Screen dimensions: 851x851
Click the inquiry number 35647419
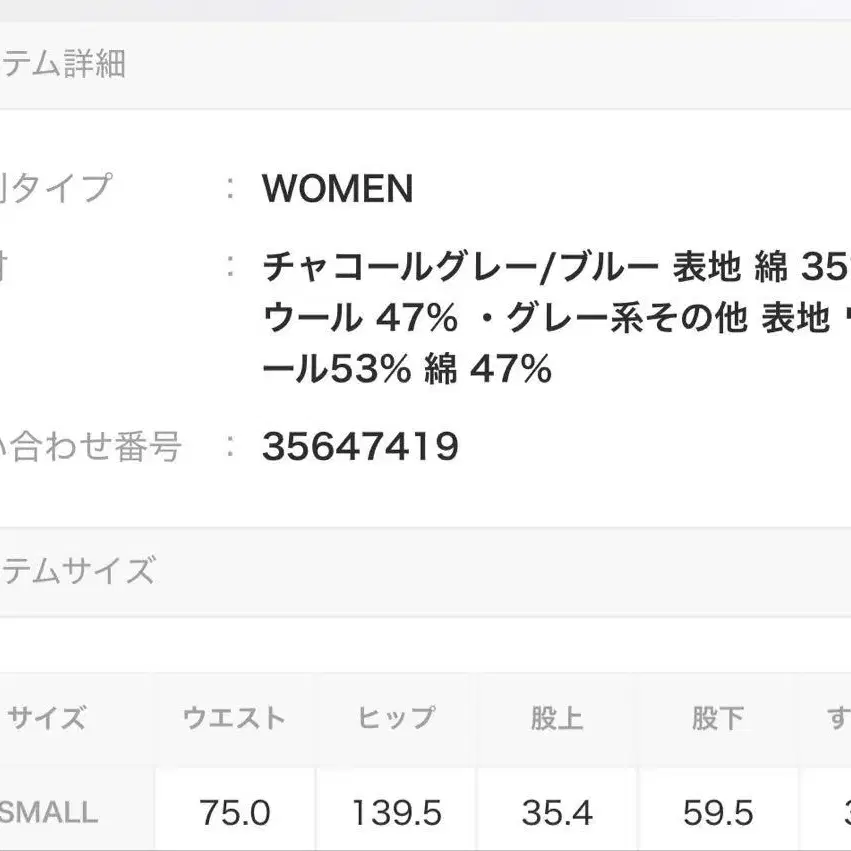tap(360, 447)
